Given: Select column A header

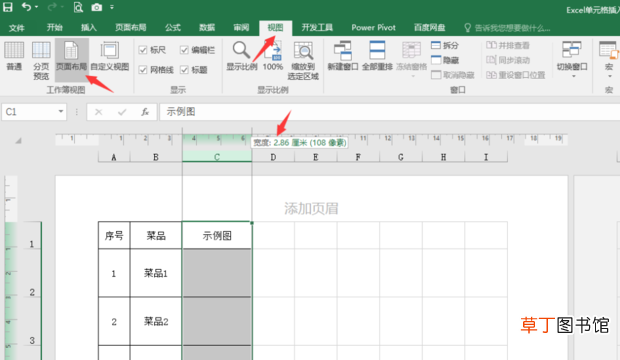Looking at the screenshot, I should (114, 157).
